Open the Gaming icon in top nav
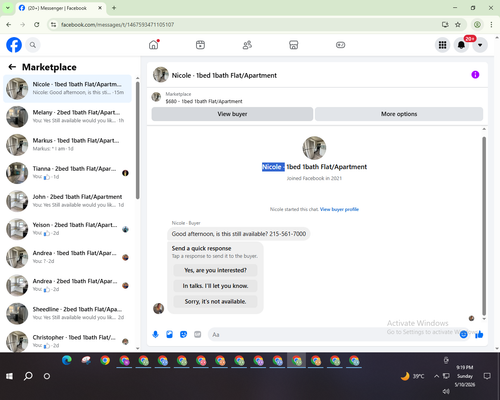 pyautogui.click(x=340, y=45)
